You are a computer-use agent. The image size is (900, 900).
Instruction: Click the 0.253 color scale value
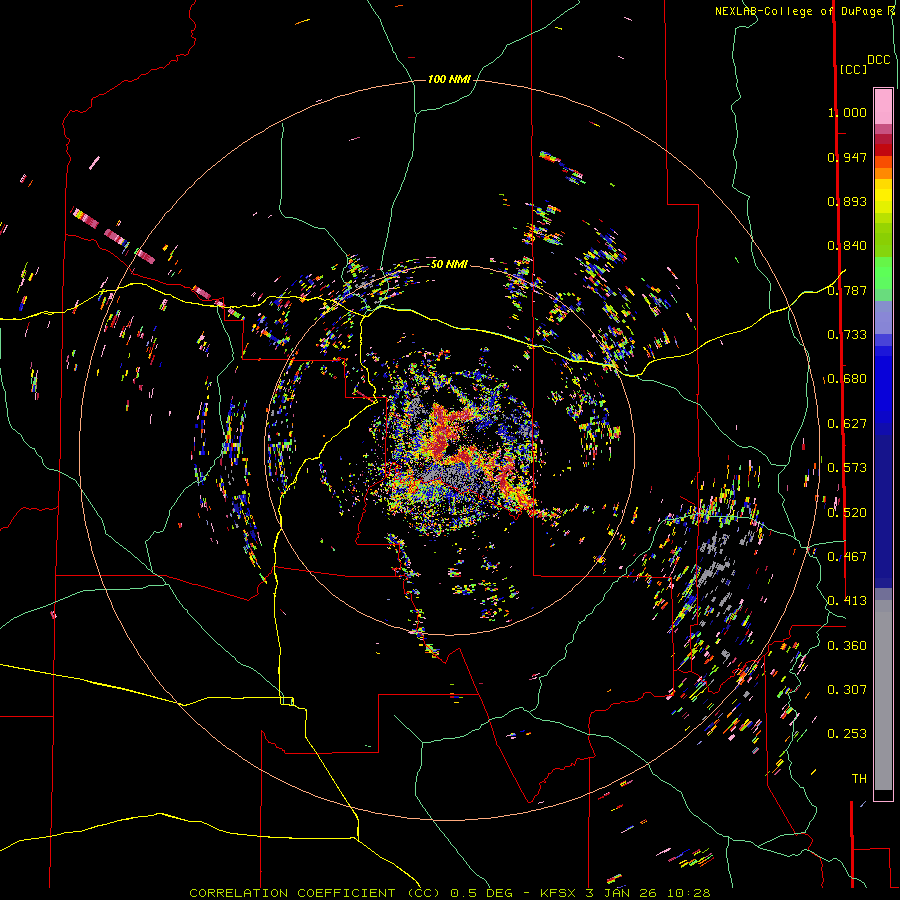[847, 734]
